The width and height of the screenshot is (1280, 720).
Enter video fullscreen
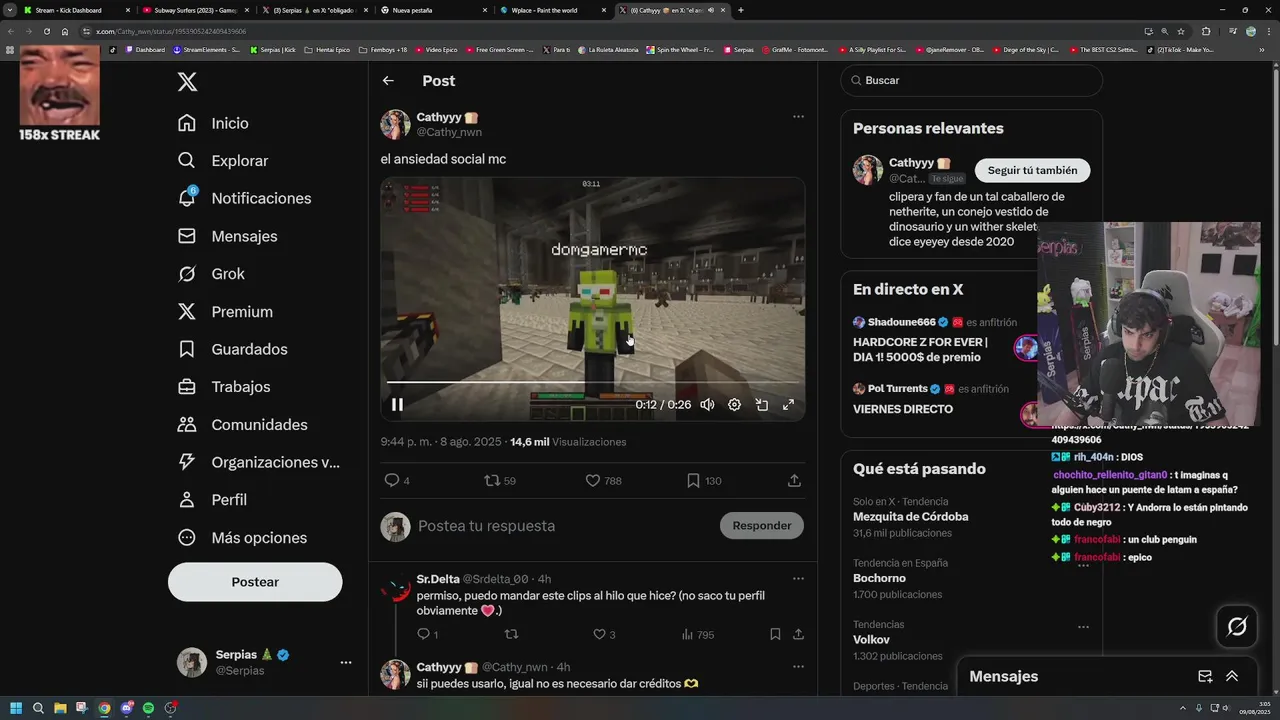click(x=788, y=405)
